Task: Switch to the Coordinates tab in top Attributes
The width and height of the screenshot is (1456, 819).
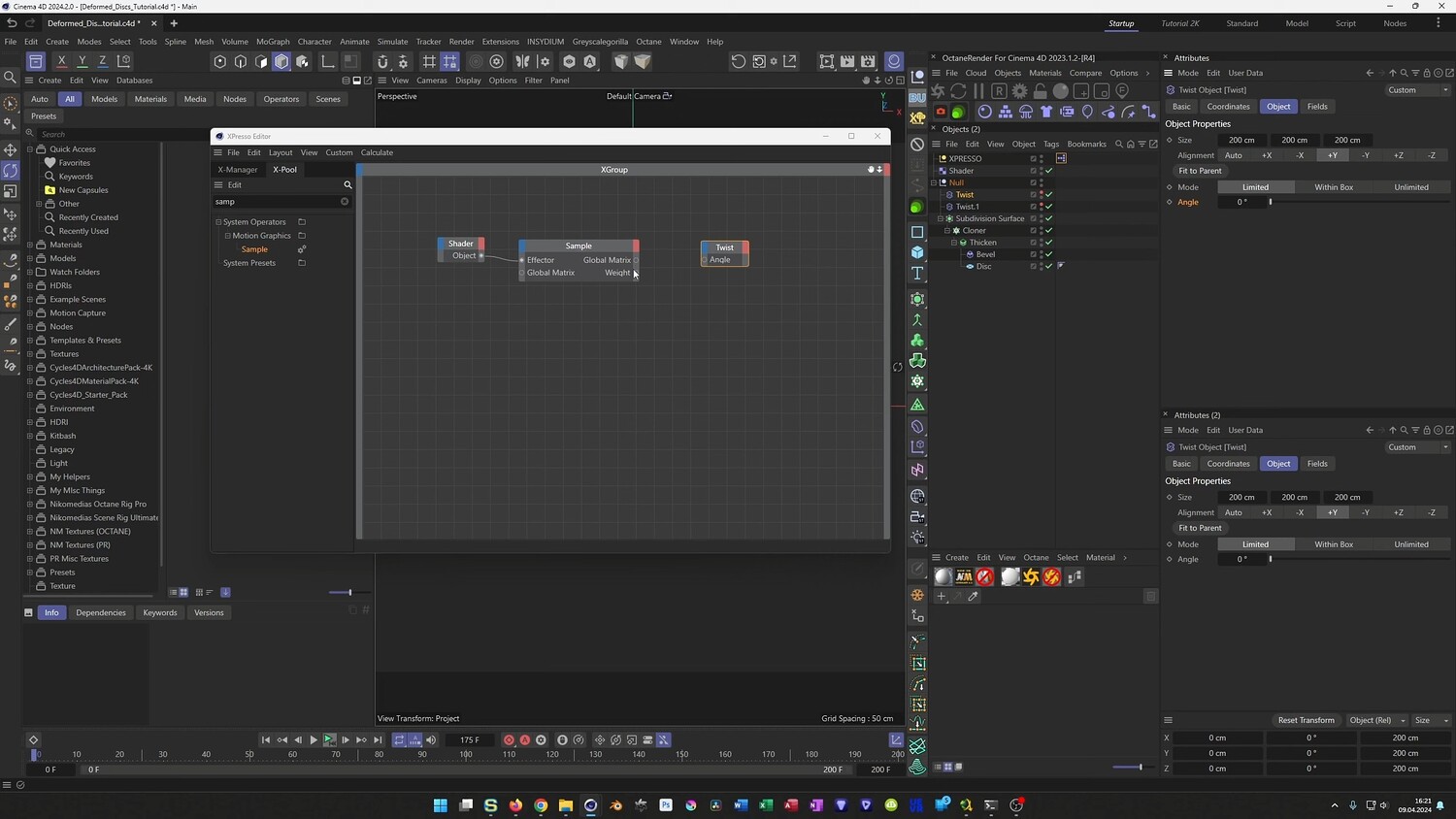Action: coord(1228,107)
